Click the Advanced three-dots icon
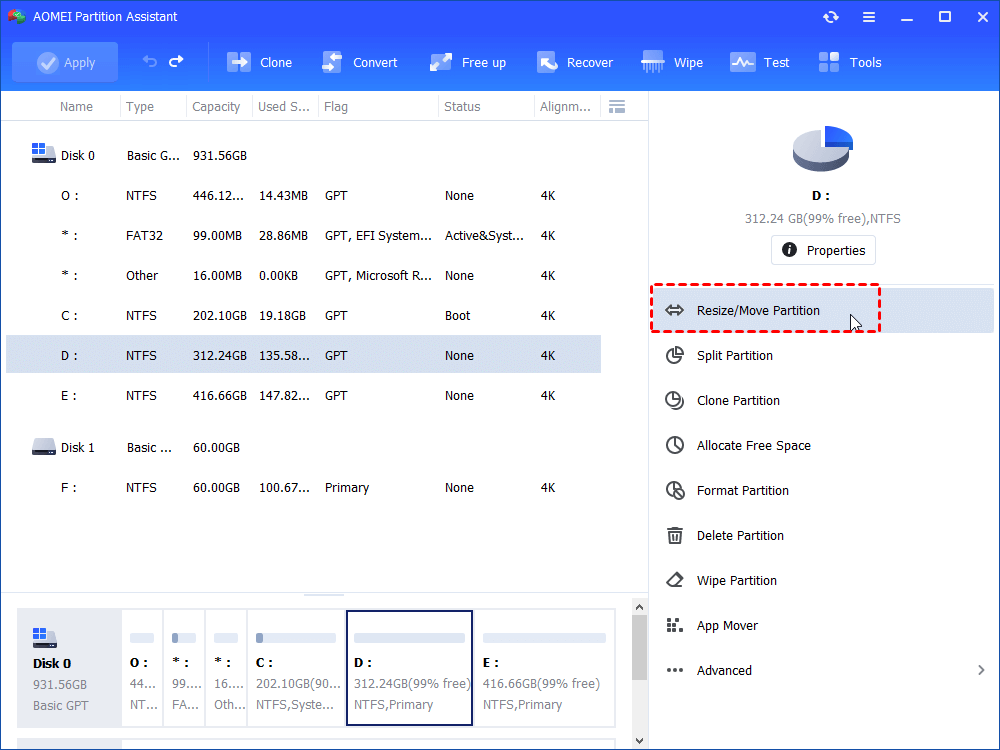This screenshot has width=1000, height=750. pos(675,670)
